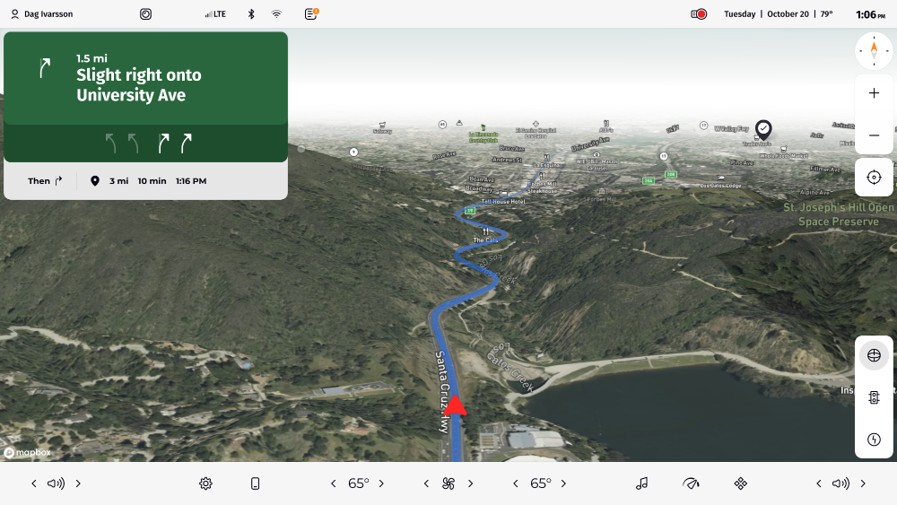Increase left temperature above 65°
Image resolution: width=897 pixels, height=505 pixels.
(382, 484)
